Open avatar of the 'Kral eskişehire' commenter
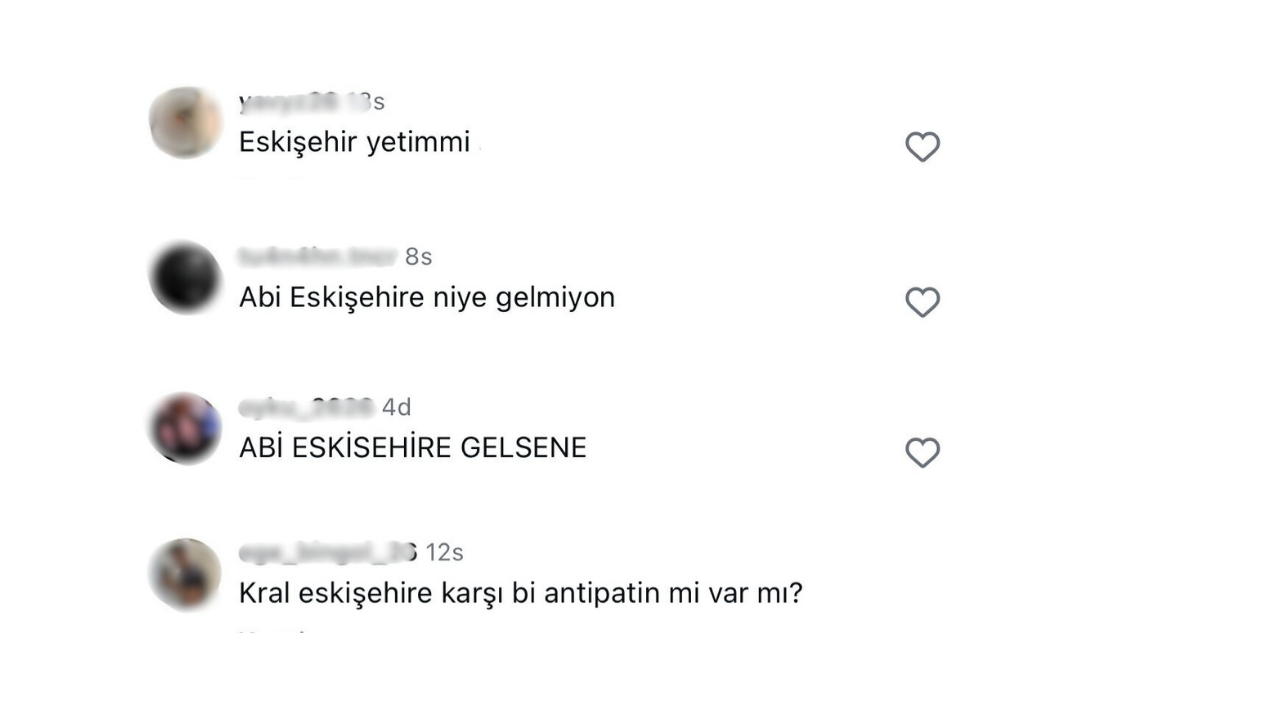 [x=185, y=574]
